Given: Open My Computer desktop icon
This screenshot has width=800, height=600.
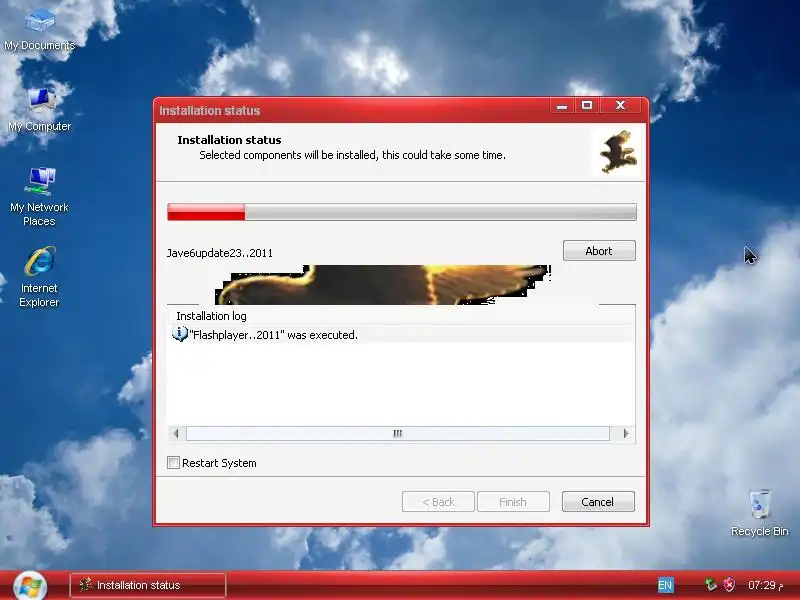Looking at the screenshot, I should [x=39, y=110].
